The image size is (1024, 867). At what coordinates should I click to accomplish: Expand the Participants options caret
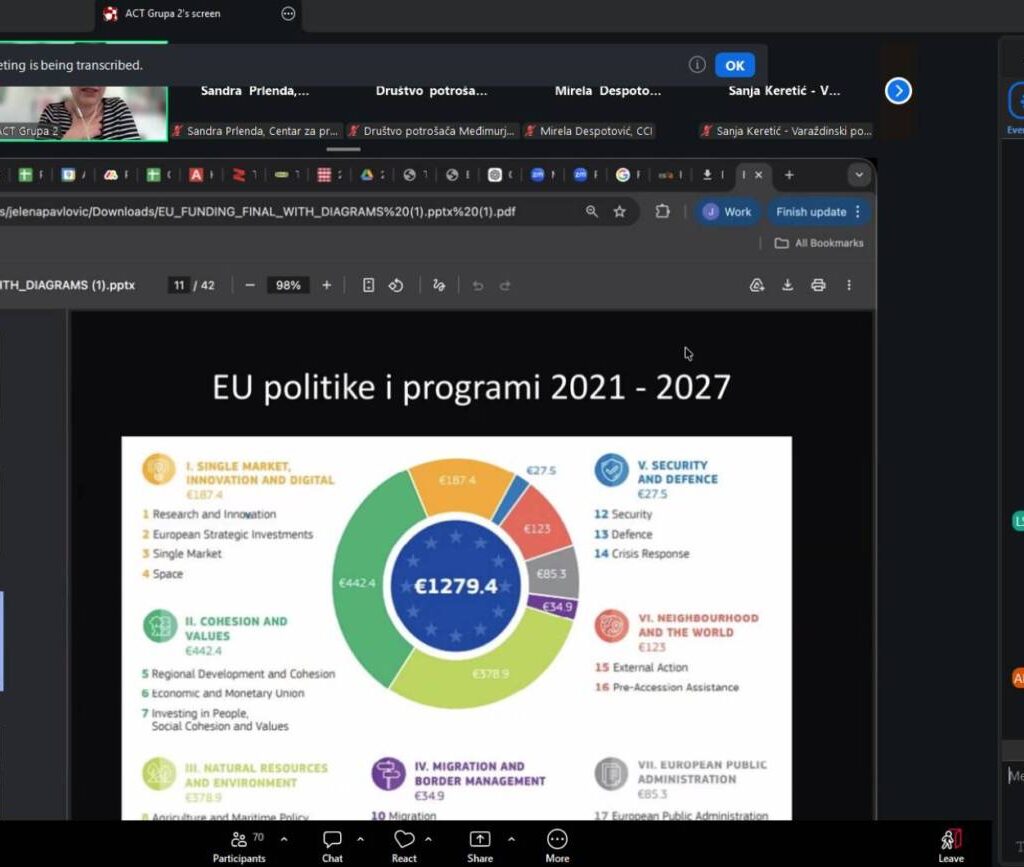coord(284,839)
